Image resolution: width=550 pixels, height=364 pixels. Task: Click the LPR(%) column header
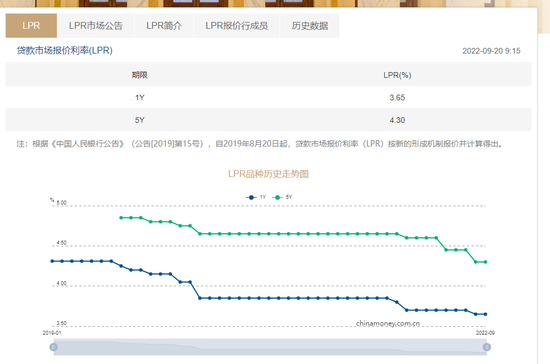click(x=397, y=75)
